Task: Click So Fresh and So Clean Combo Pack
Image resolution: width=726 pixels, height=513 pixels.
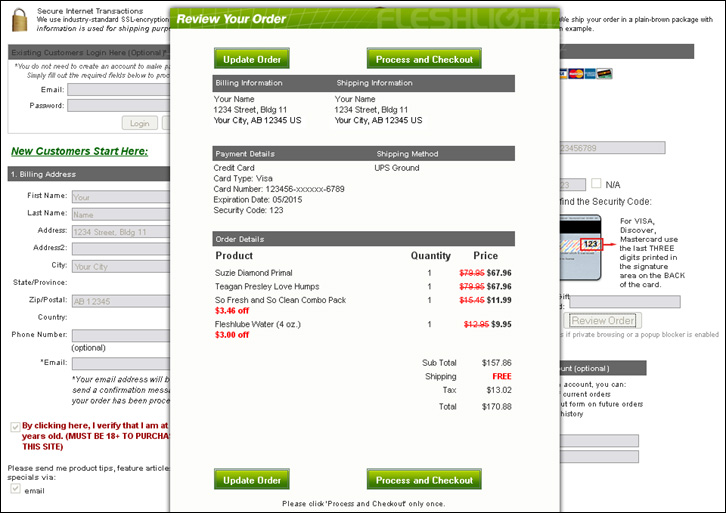Action: pyautogui.click(x=280, y=300)
